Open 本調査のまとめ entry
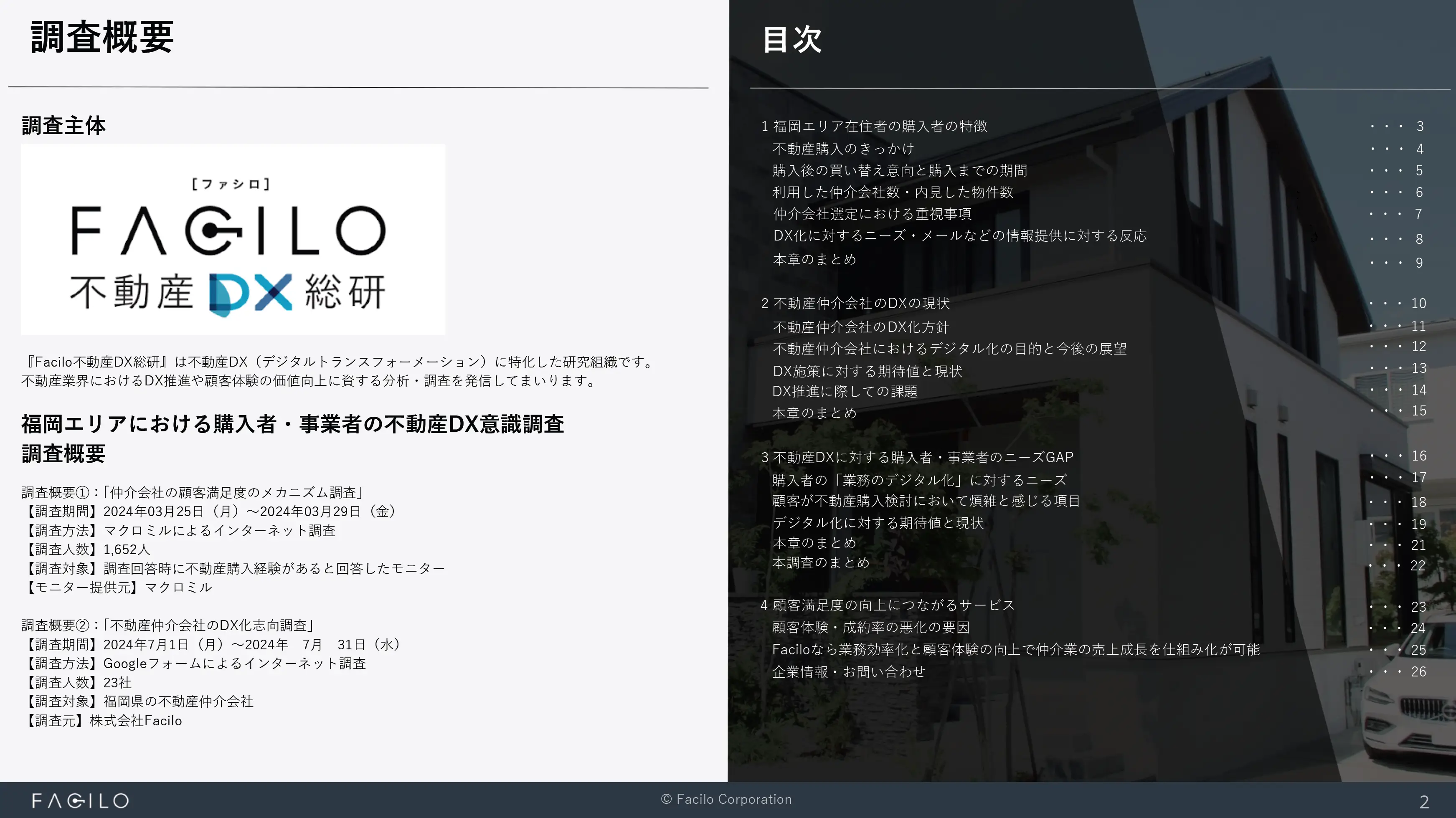 821,562
